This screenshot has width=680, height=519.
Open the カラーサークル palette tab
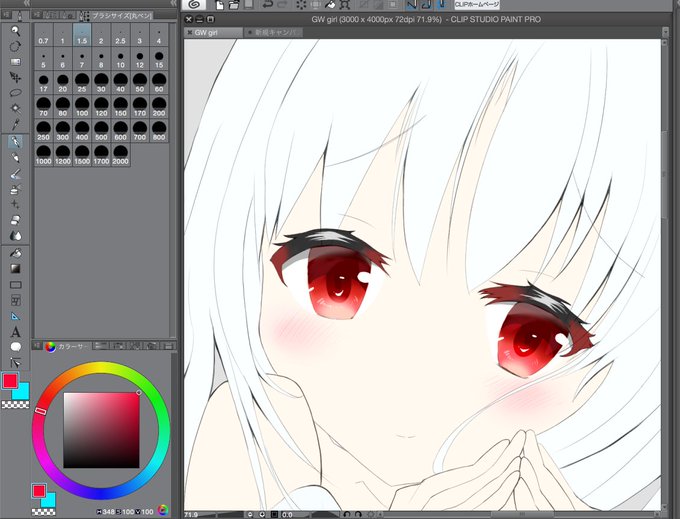(67, 346)
